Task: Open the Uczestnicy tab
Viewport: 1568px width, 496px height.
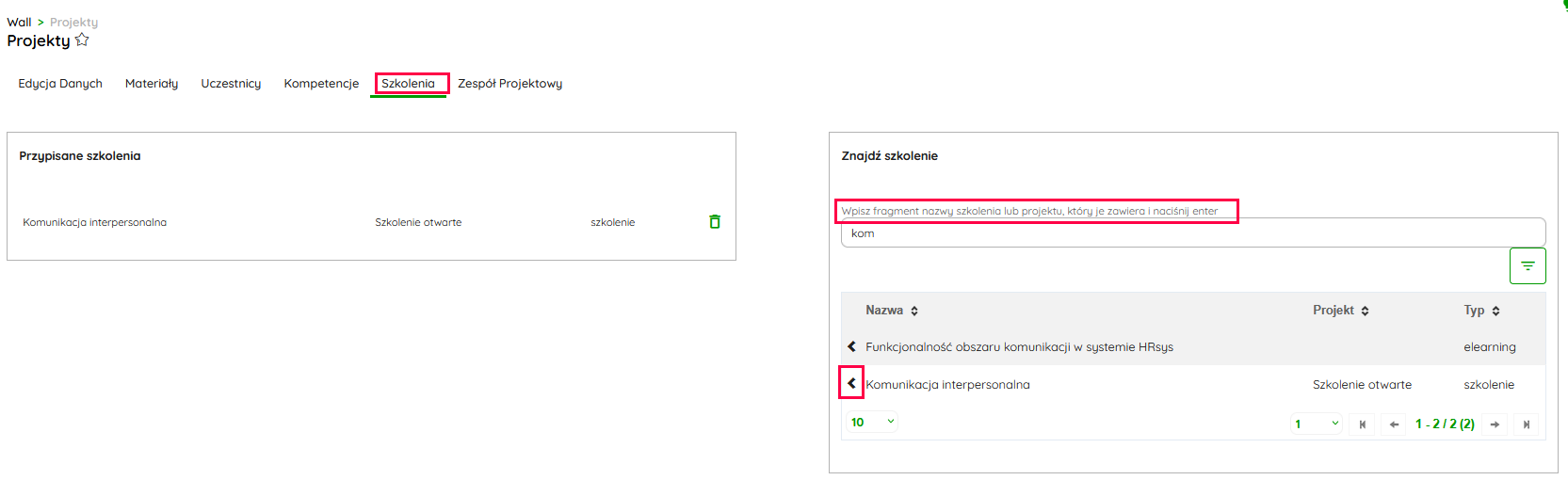Action: [231, 84]
